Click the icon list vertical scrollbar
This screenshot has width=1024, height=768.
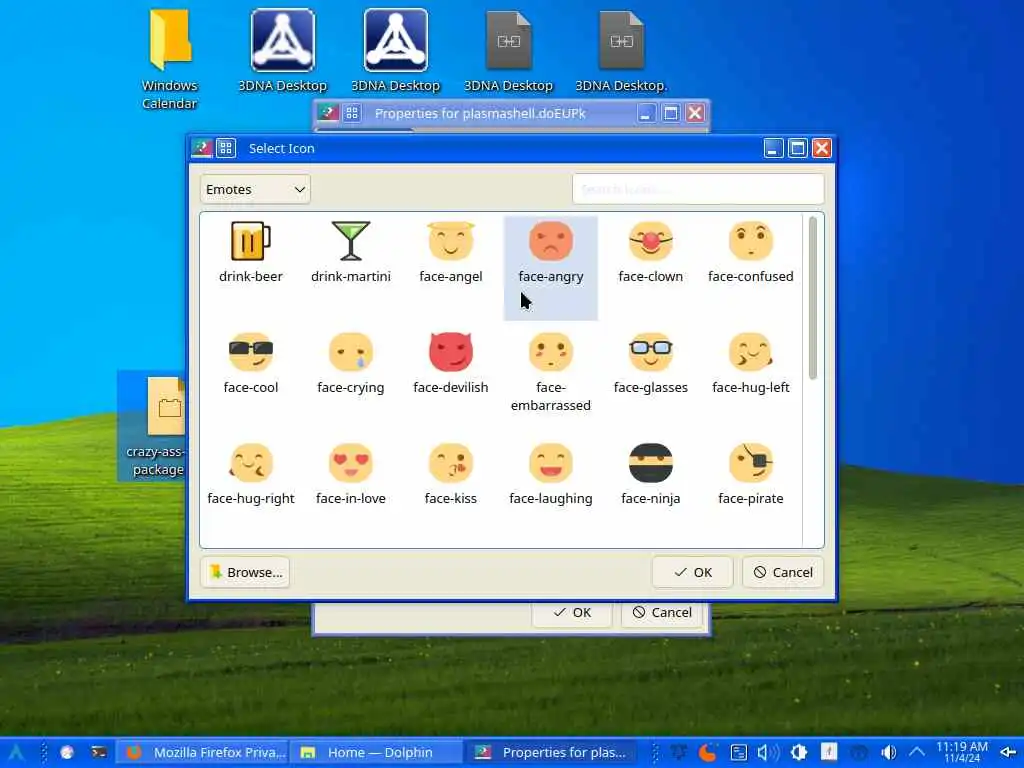click(813, 298)
